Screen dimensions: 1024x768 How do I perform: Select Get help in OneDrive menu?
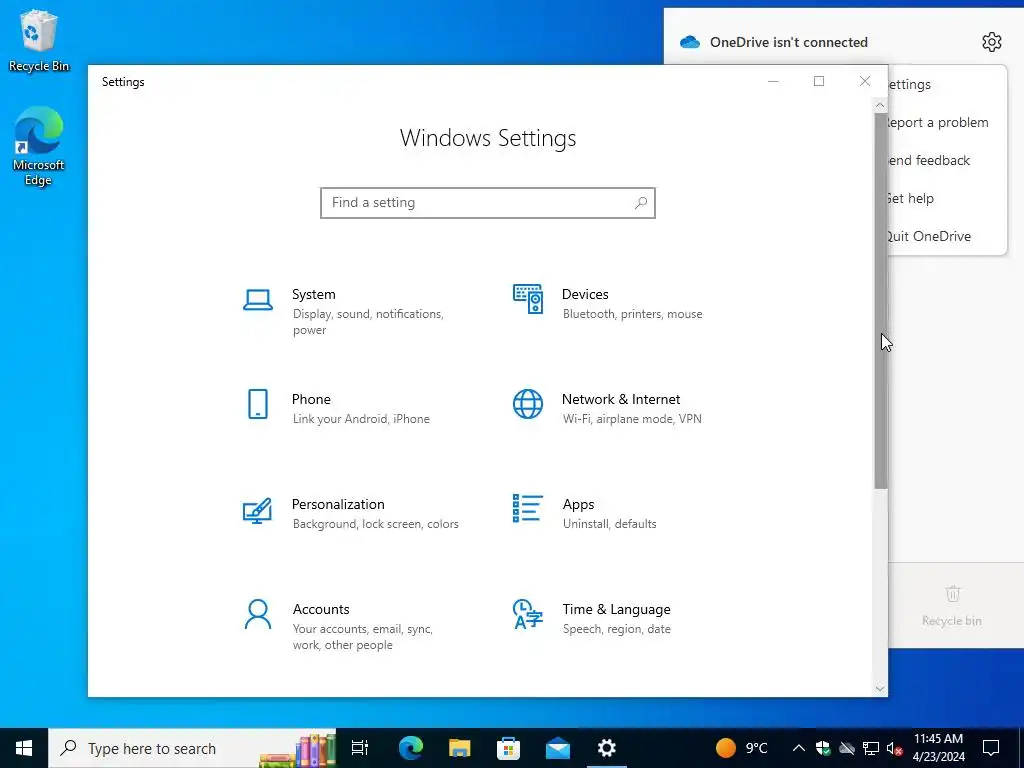click(947, 198)
